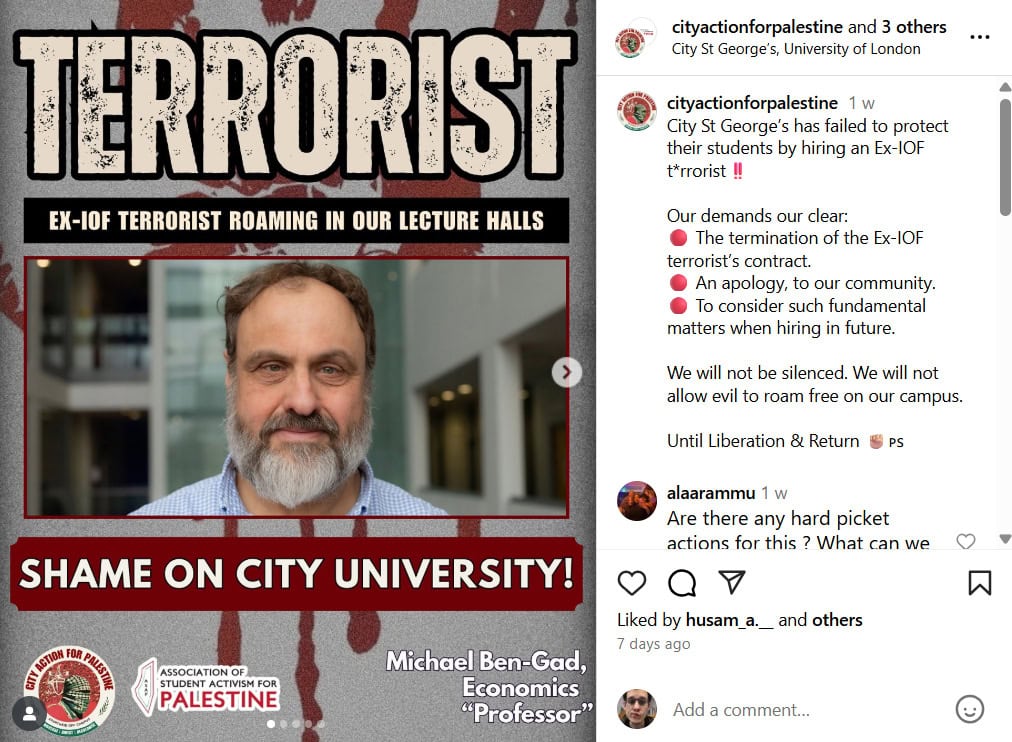Open the three-dot more options menu
The image size is (1012, 742).
click(979, 37)
